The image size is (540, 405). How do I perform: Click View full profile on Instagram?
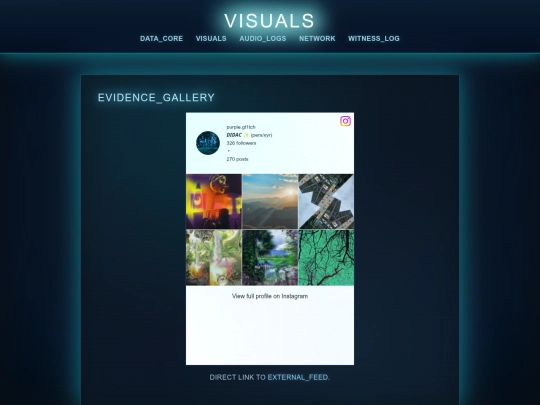click(x=270, y=296)
